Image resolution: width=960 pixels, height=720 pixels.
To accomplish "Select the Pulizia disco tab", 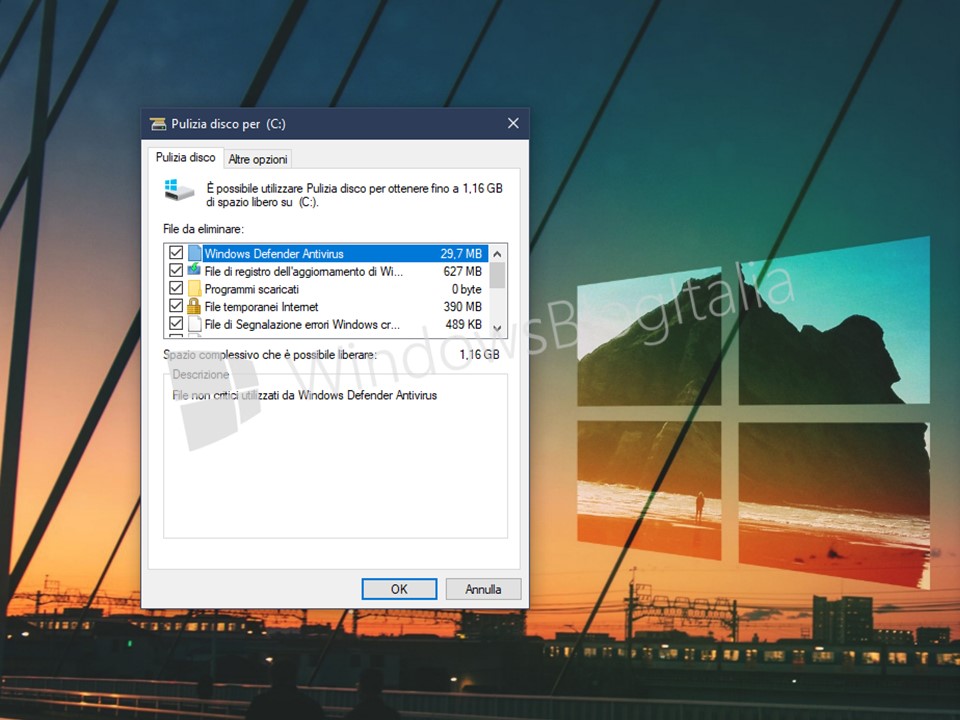I will [x=185, y=158].
